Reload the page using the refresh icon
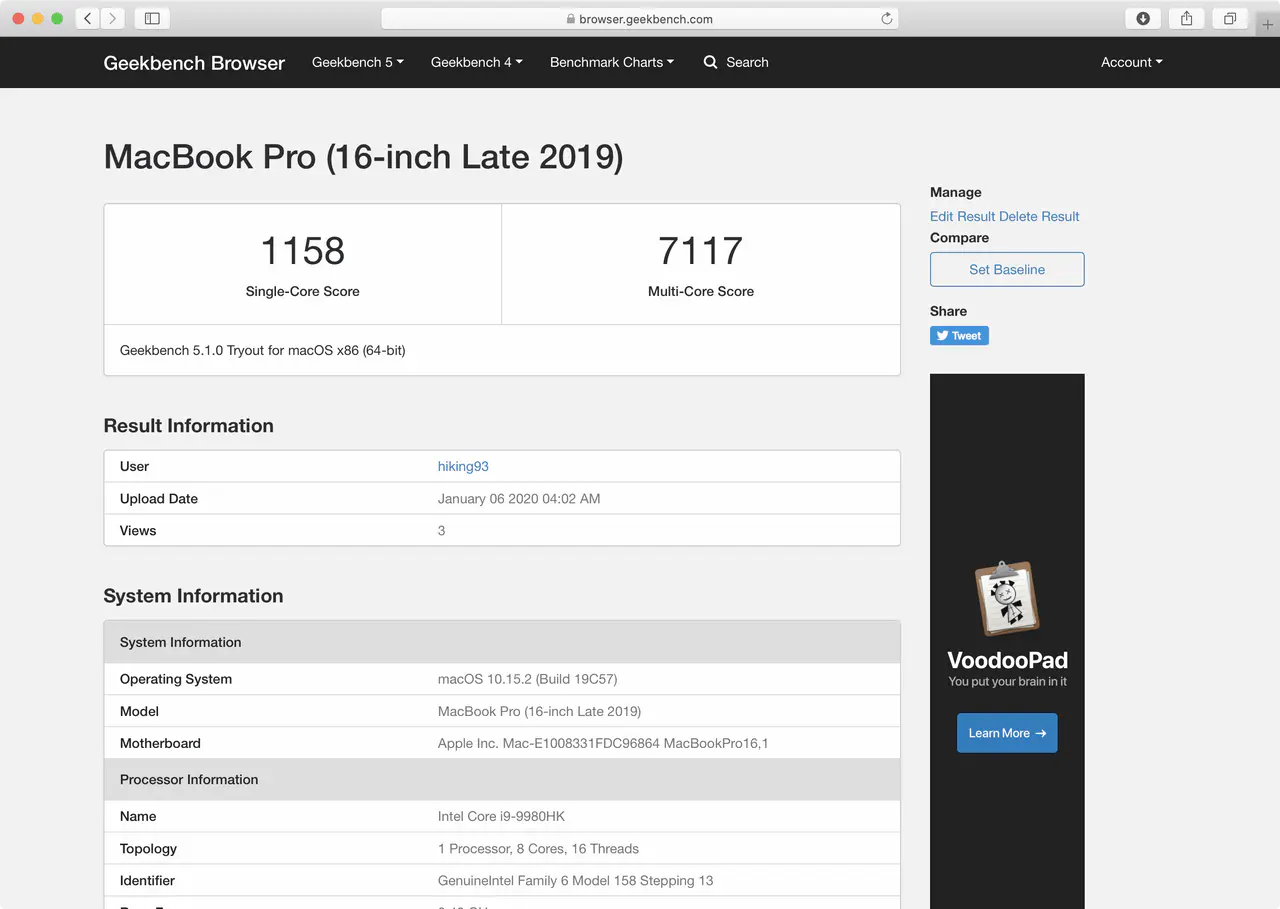This screenshot has height=909, width=1280. point(886,18)
